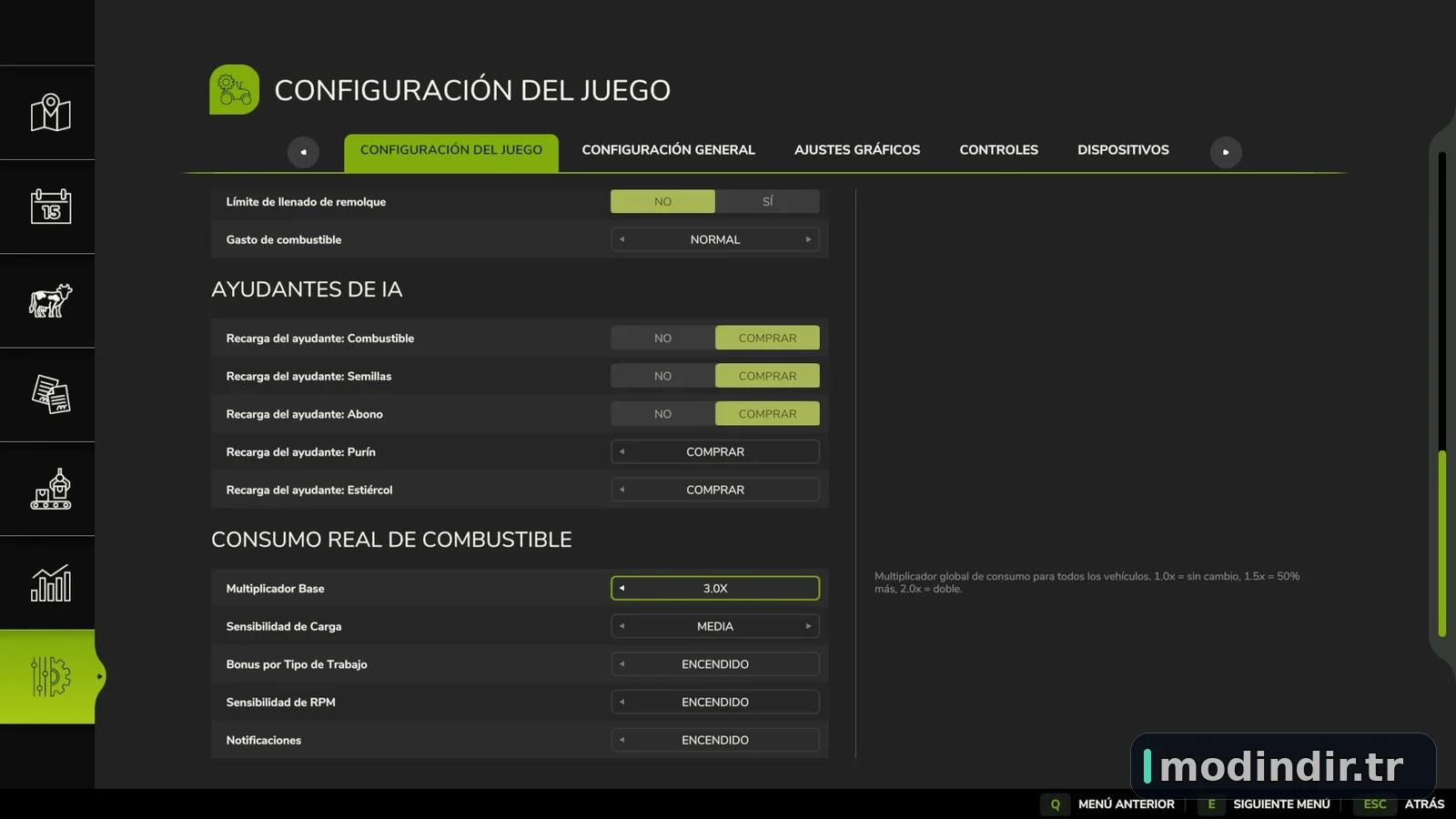Click Siguiente Menú button
Screen dimensions: 1456x819
1281,804
